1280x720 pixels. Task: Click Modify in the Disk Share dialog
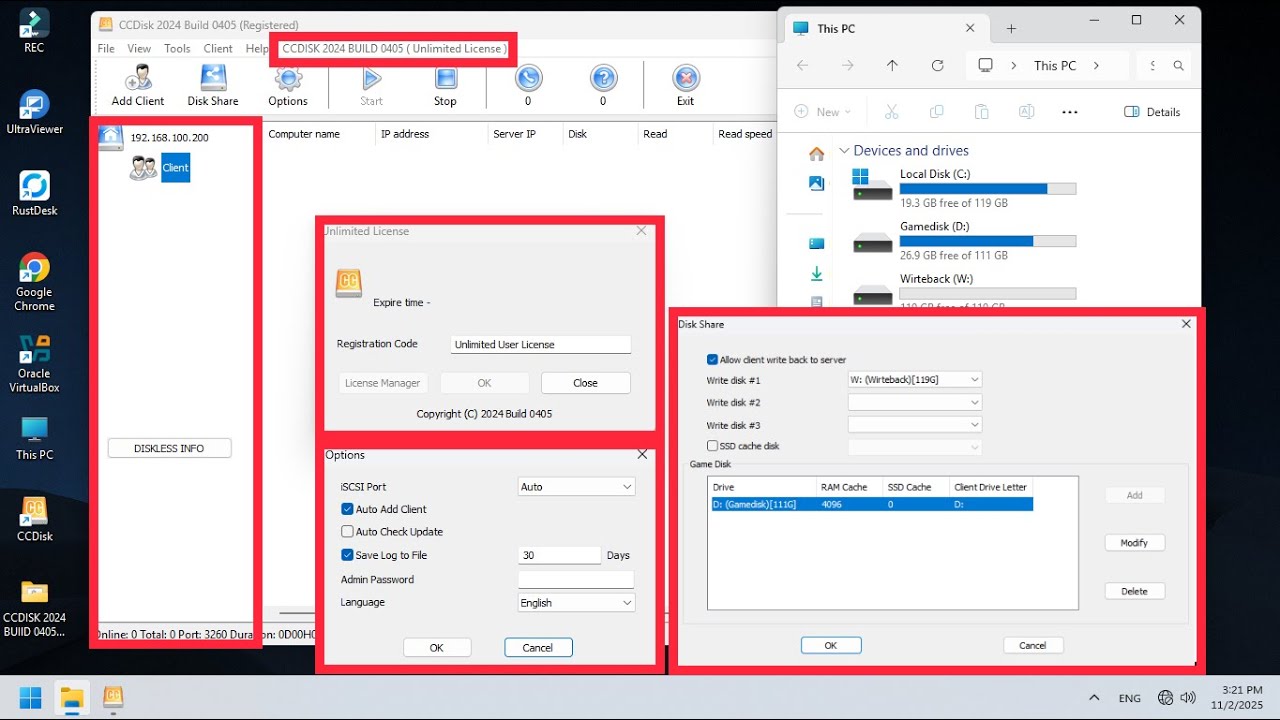pyautogui.click(x=1135, y=543)
